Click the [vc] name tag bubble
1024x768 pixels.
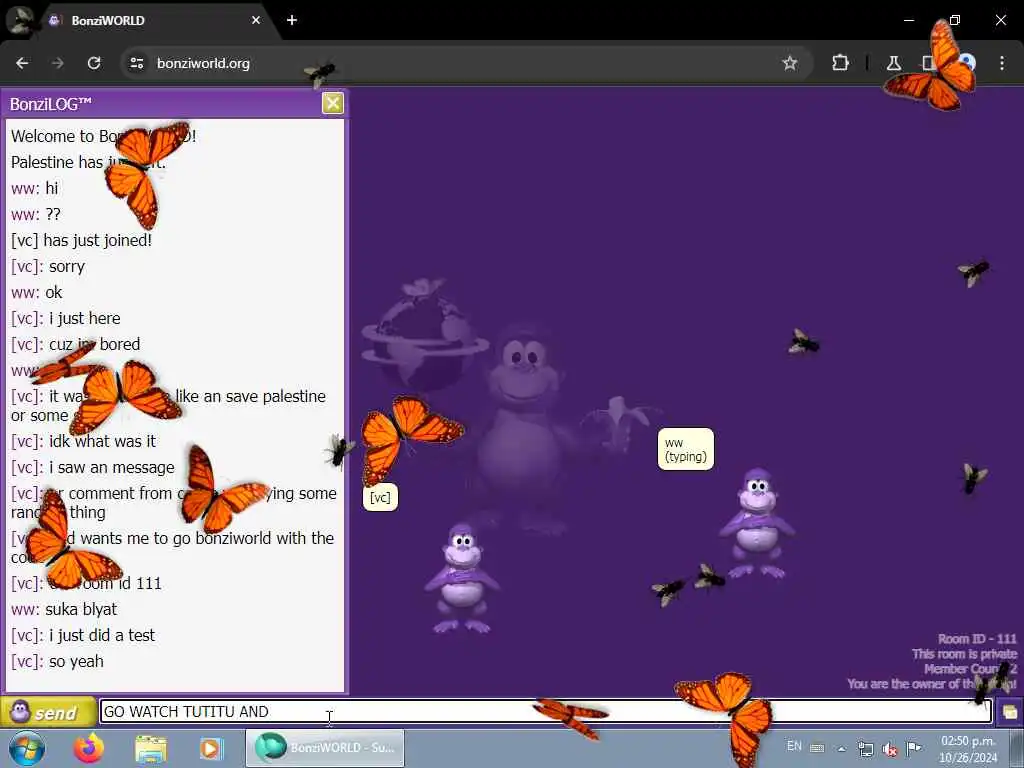point(380,498)
